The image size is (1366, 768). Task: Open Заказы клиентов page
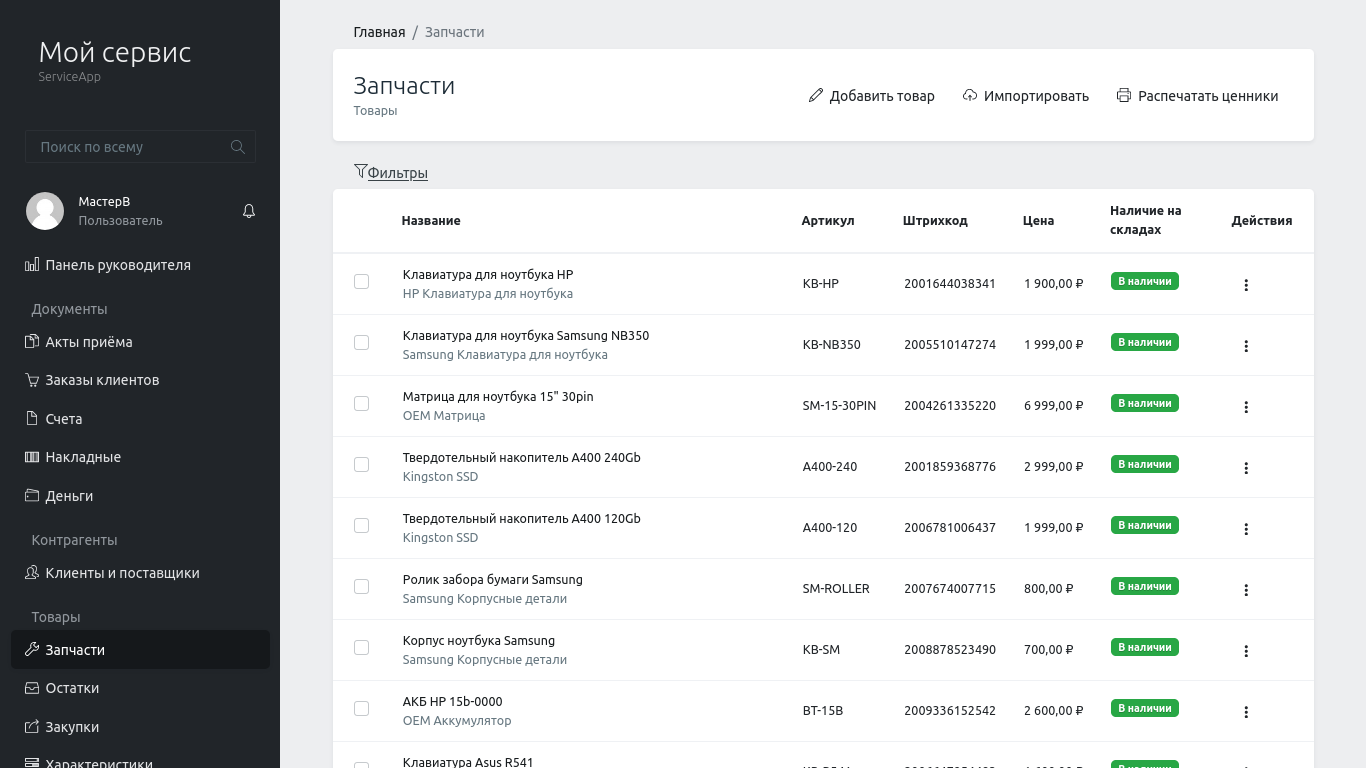tap(140, 380)
